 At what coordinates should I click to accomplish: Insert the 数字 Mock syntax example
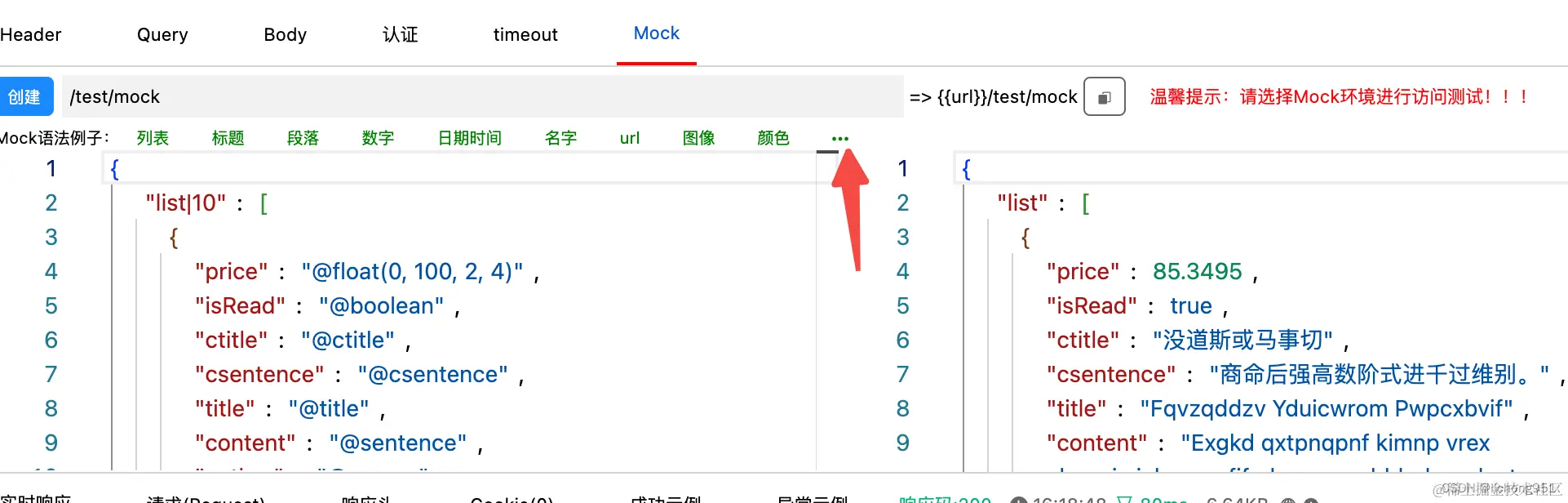378,138
